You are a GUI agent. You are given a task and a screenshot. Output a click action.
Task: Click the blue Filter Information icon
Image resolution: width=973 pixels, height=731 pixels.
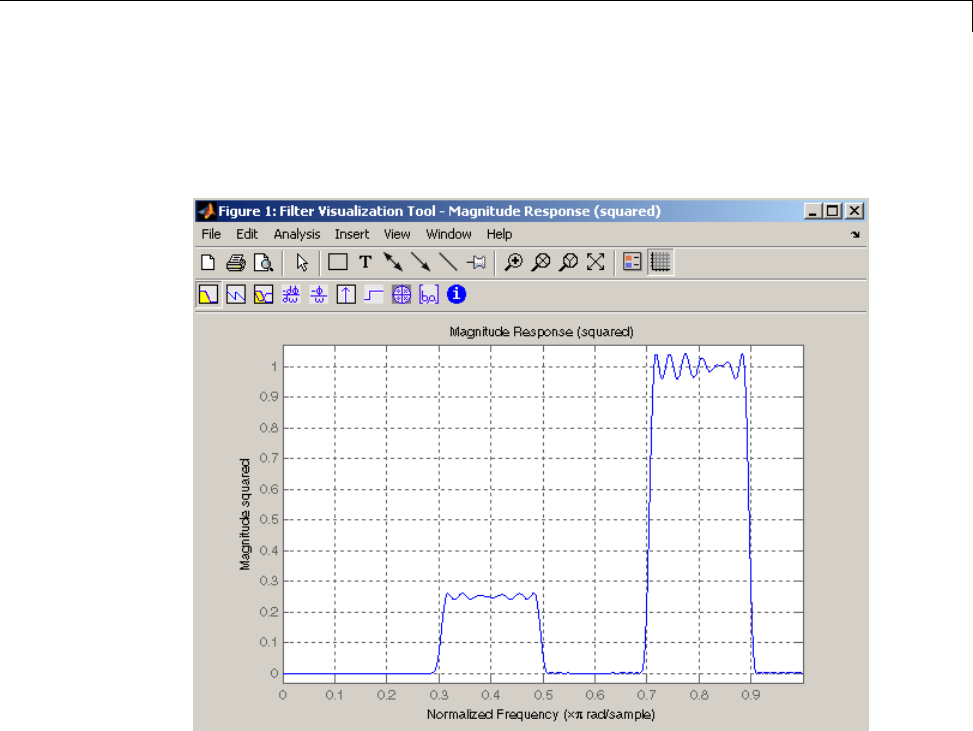point(456,294)
